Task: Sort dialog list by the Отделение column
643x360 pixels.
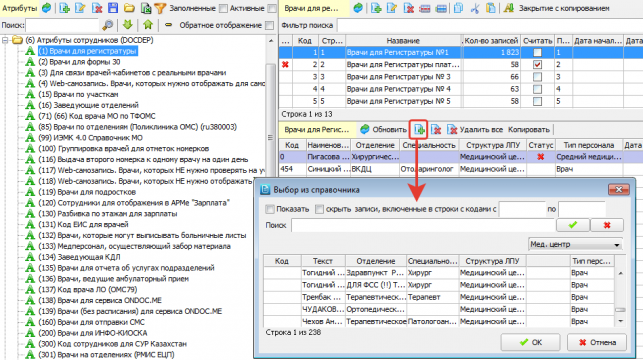Action: pyautogui.click(x=376, y=261)
